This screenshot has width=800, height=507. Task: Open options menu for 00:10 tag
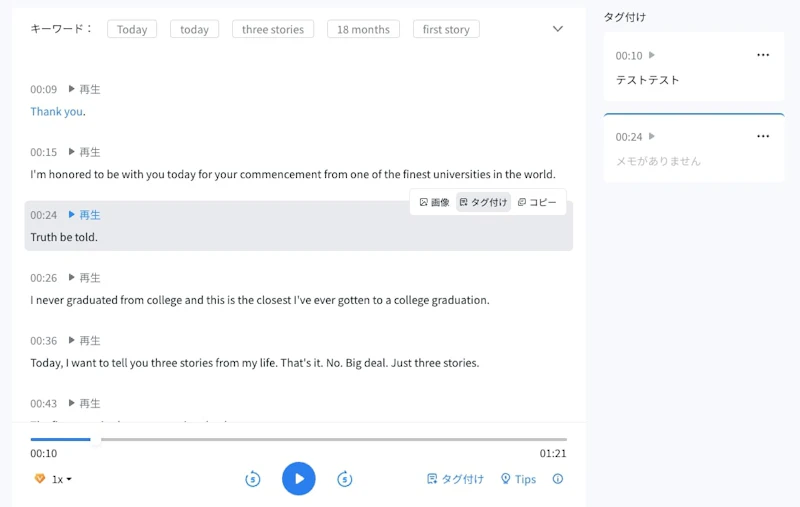pos(763,55)
